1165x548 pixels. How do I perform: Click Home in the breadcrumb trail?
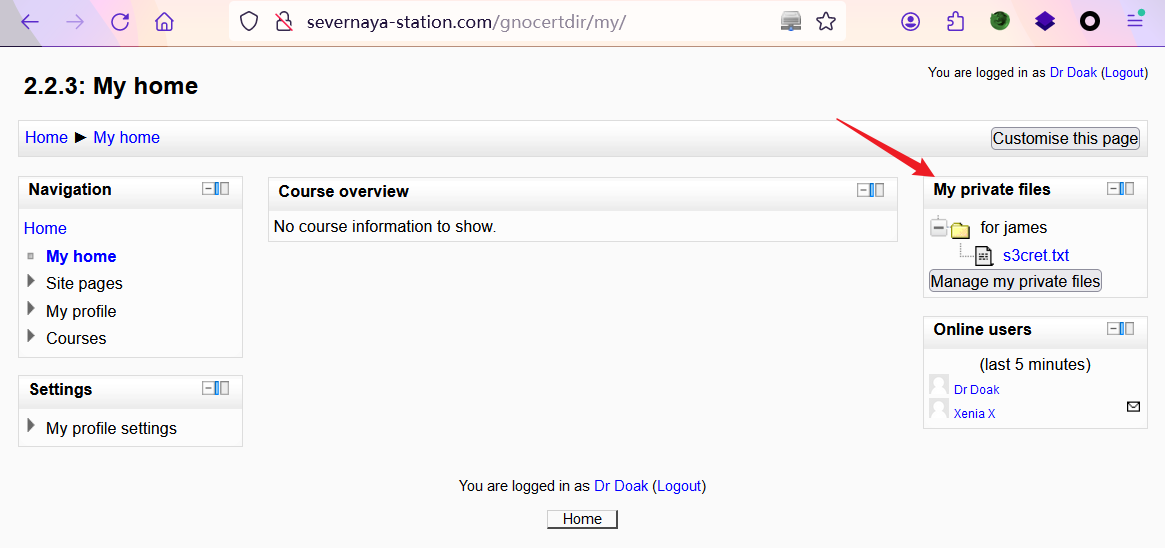pos(46,138)
